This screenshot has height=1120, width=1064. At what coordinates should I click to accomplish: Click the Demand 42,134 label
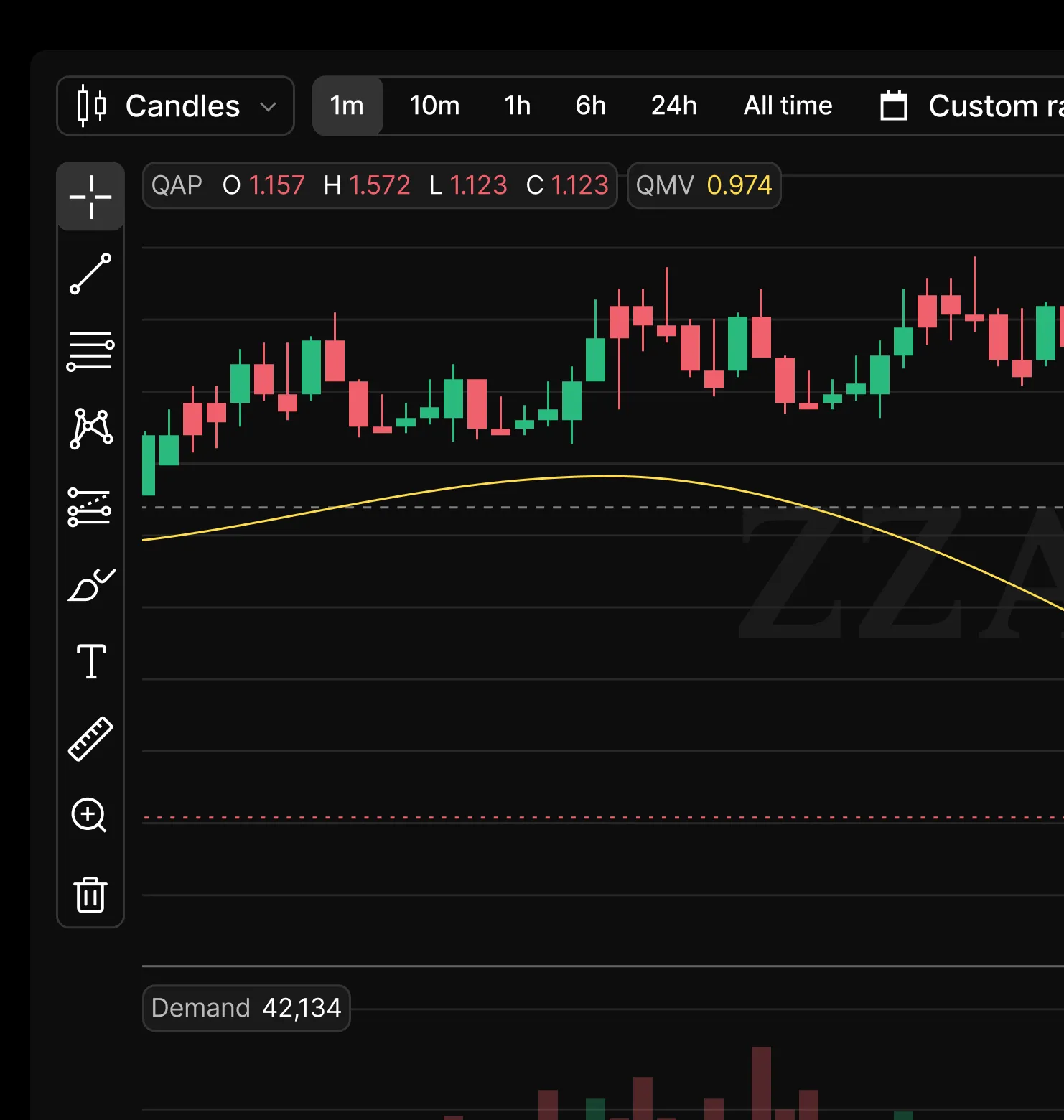[x=246, y=1008]
